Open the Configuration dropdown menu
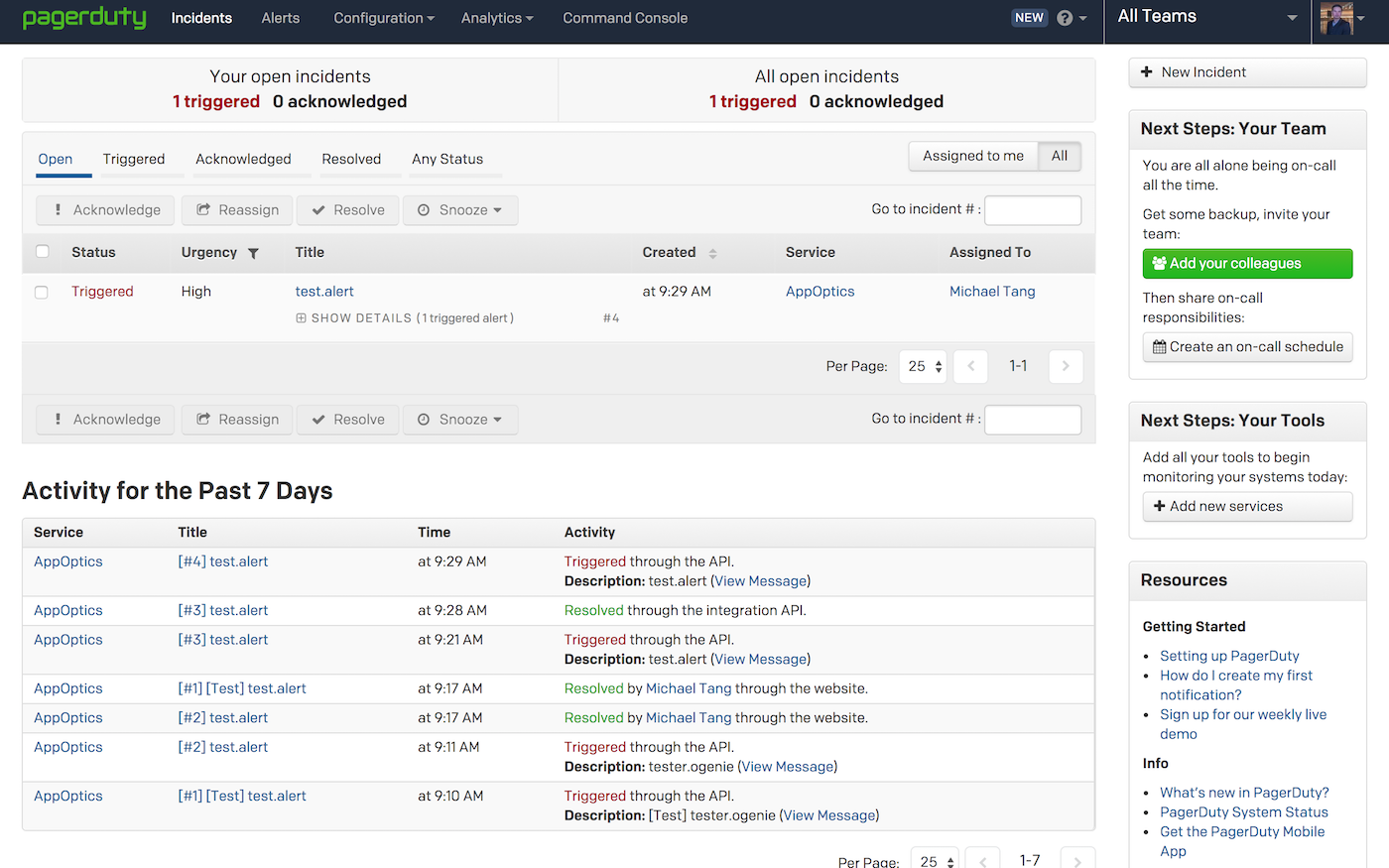The height and width of the screenshot is (868, 1389). tap(384, 18)
